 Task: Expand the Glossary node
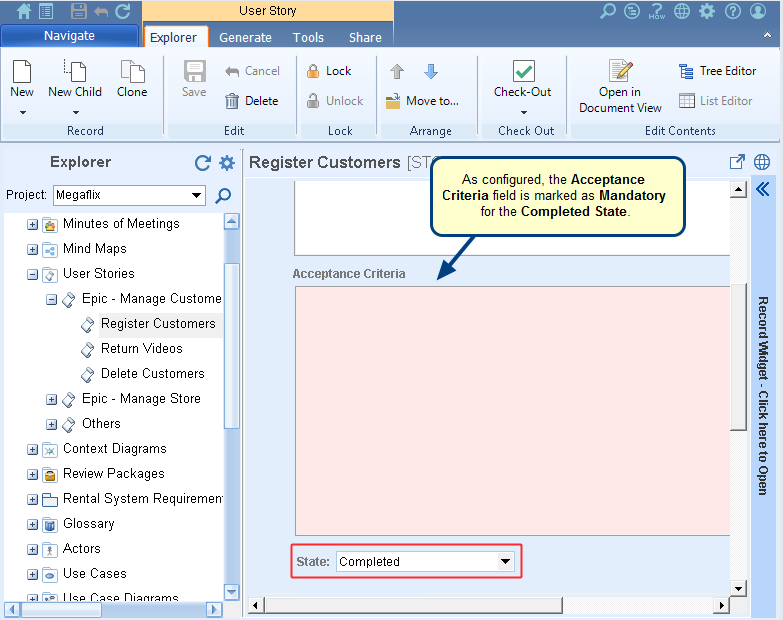pyautogui.click(x=32, y=525)
